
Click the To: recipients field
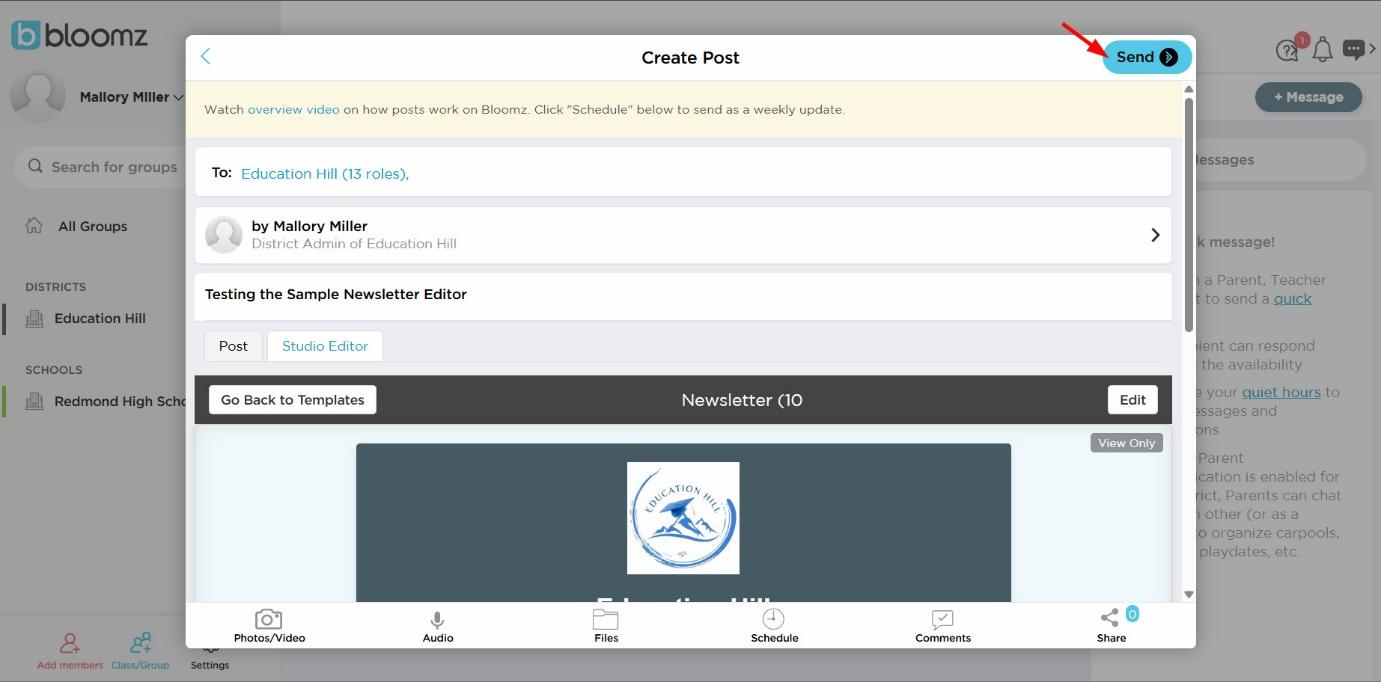click(x=683, y=172)
